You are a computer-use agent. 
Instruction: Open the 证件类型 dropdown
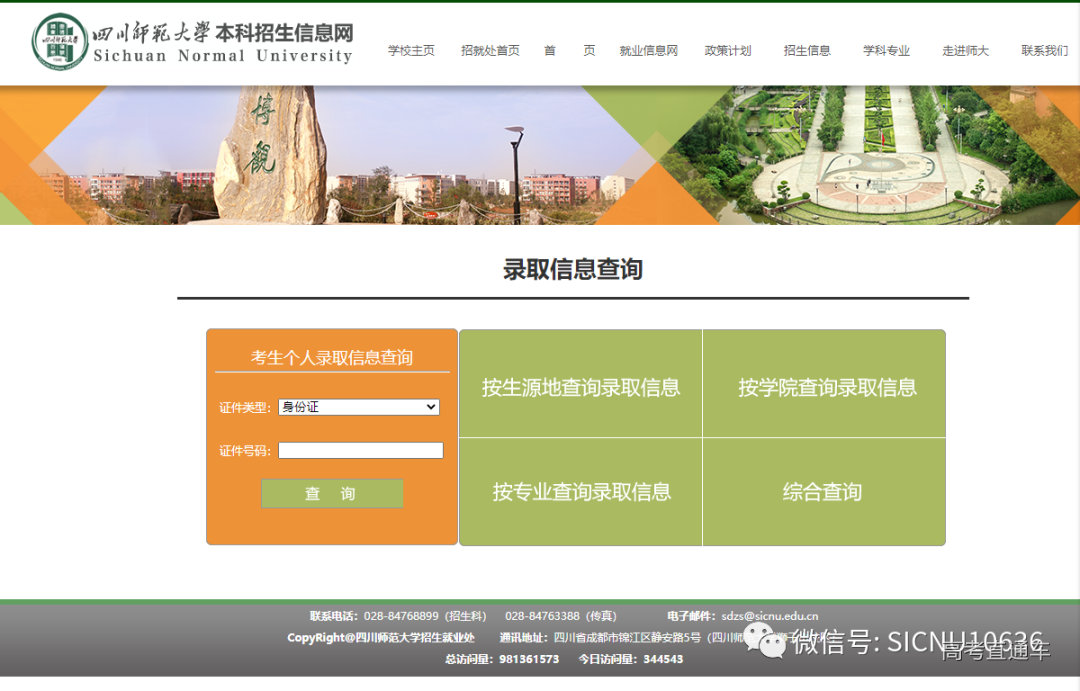click(358, 406)
